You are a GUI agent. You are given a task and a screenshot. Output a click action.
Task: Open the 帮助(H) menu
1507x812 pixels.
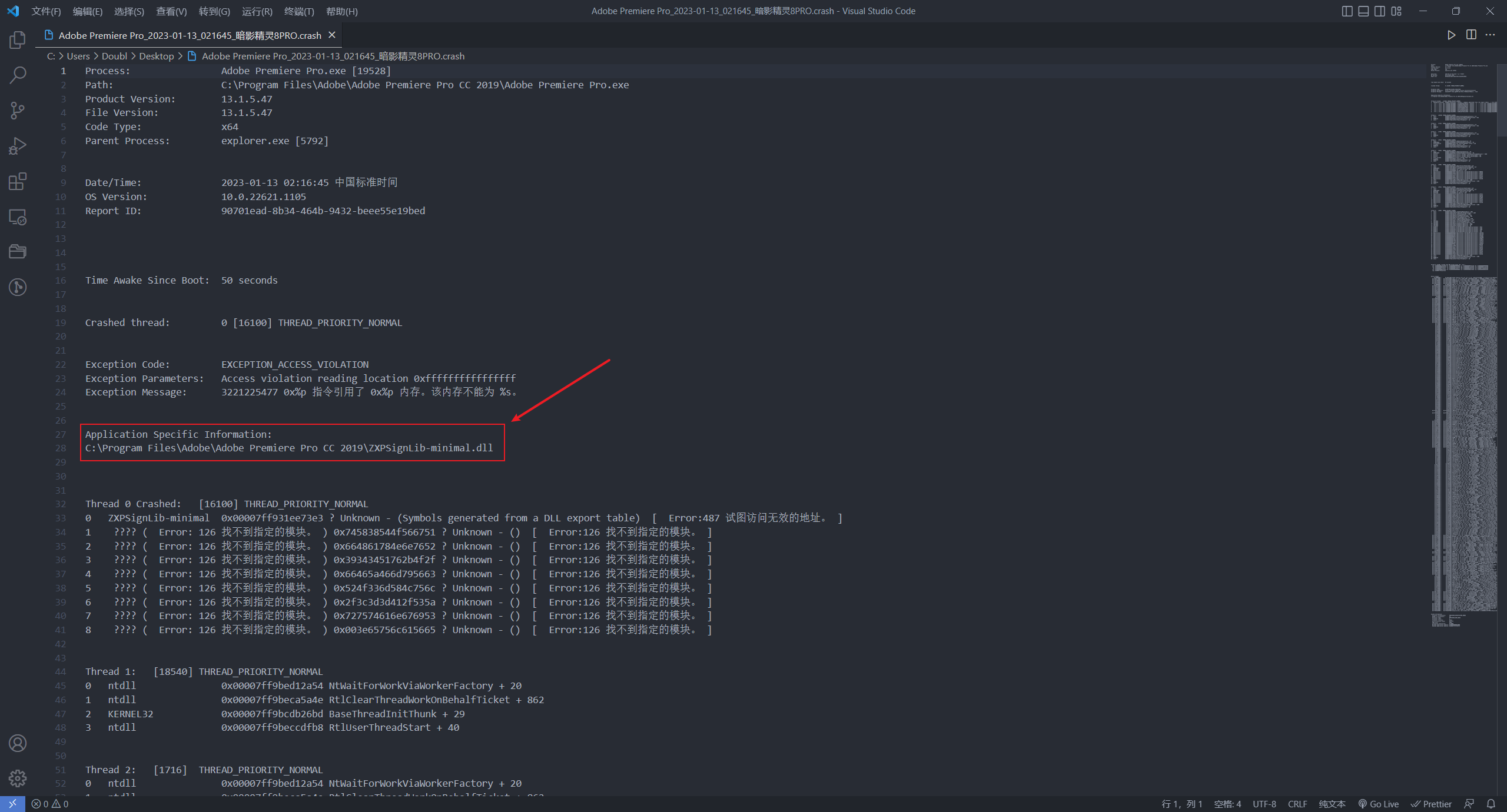click(342, 11)
